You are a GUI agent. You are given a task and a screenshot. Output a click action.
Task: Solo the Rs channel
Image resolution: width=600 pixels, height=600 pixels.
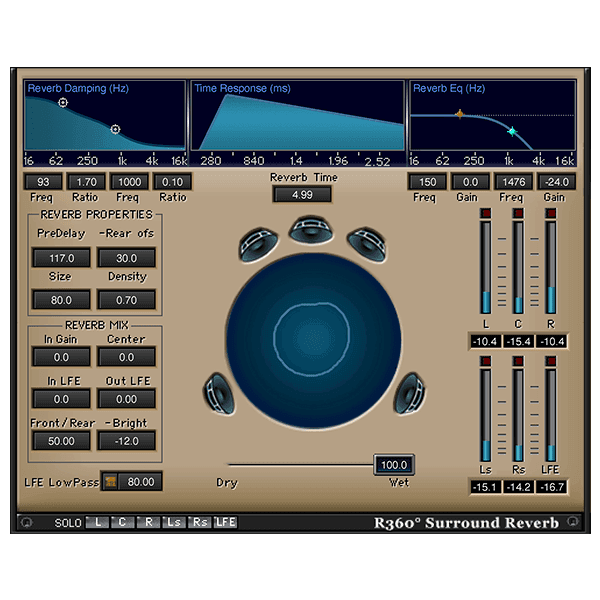pos(200,522)
